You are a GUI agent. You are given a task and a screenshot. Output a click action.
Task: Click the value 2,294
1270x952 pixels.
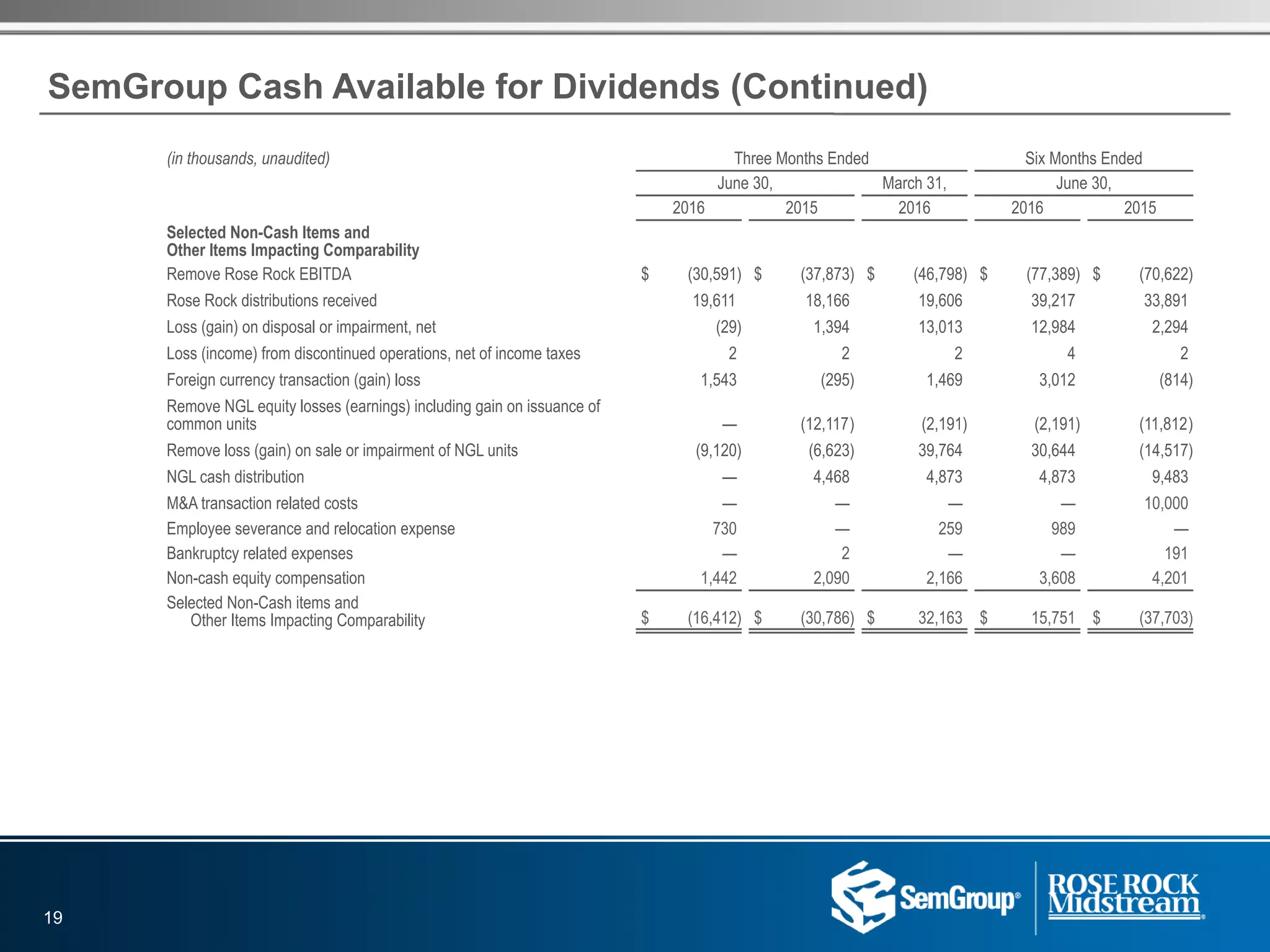click(x=1170, y=327)
